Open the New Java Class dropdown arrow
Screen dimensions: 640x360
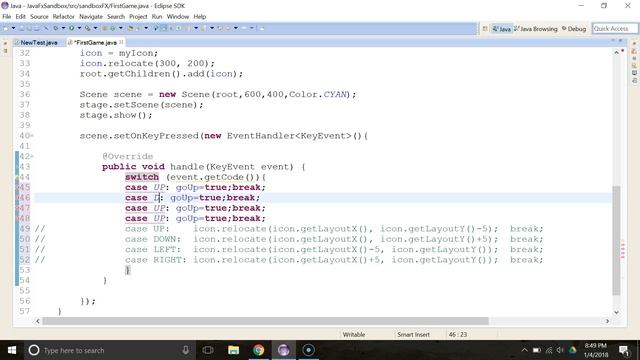(121, 28)
